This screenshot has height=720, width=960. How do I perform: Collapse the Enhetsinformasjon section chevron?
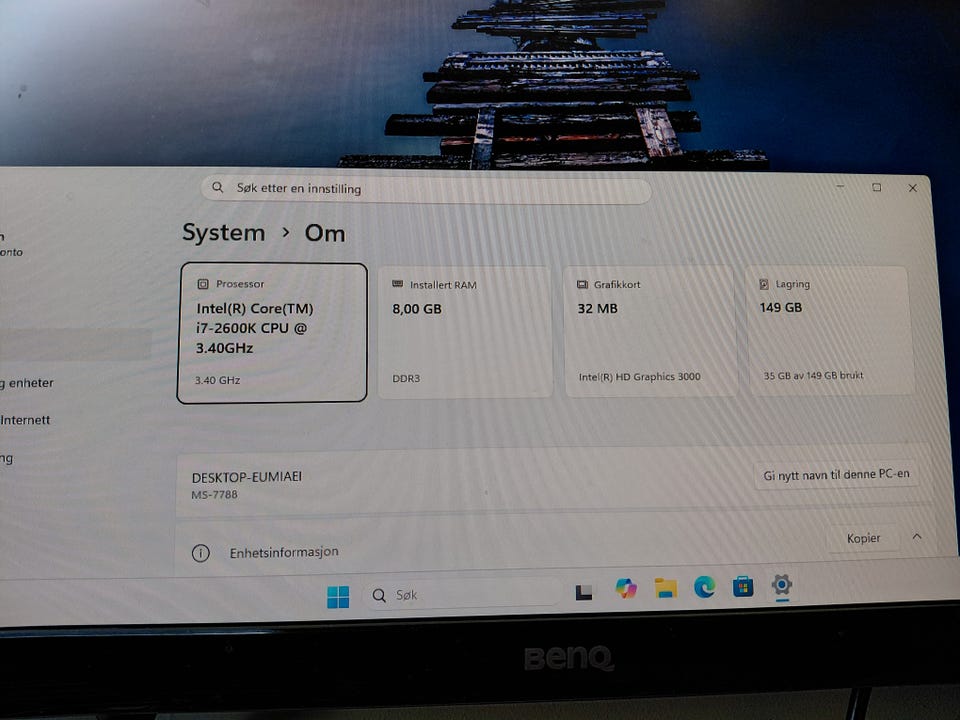click(917, 536)
